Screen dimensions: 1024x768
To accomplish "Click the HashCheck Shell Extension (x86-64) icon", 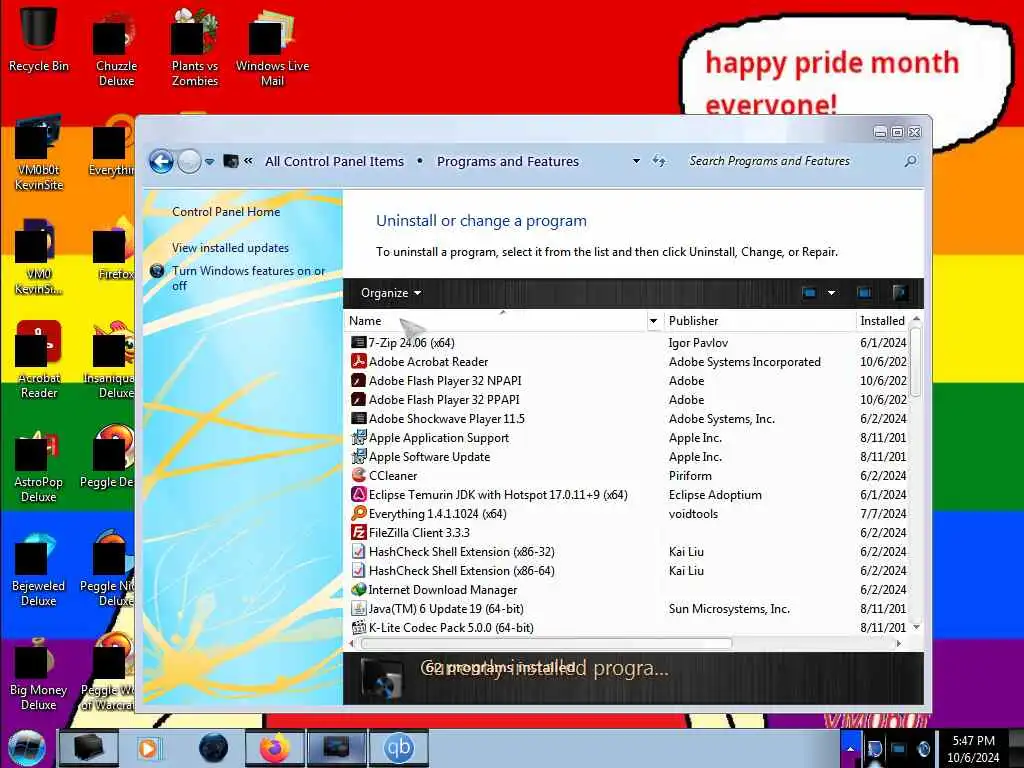I will point(359,570).
